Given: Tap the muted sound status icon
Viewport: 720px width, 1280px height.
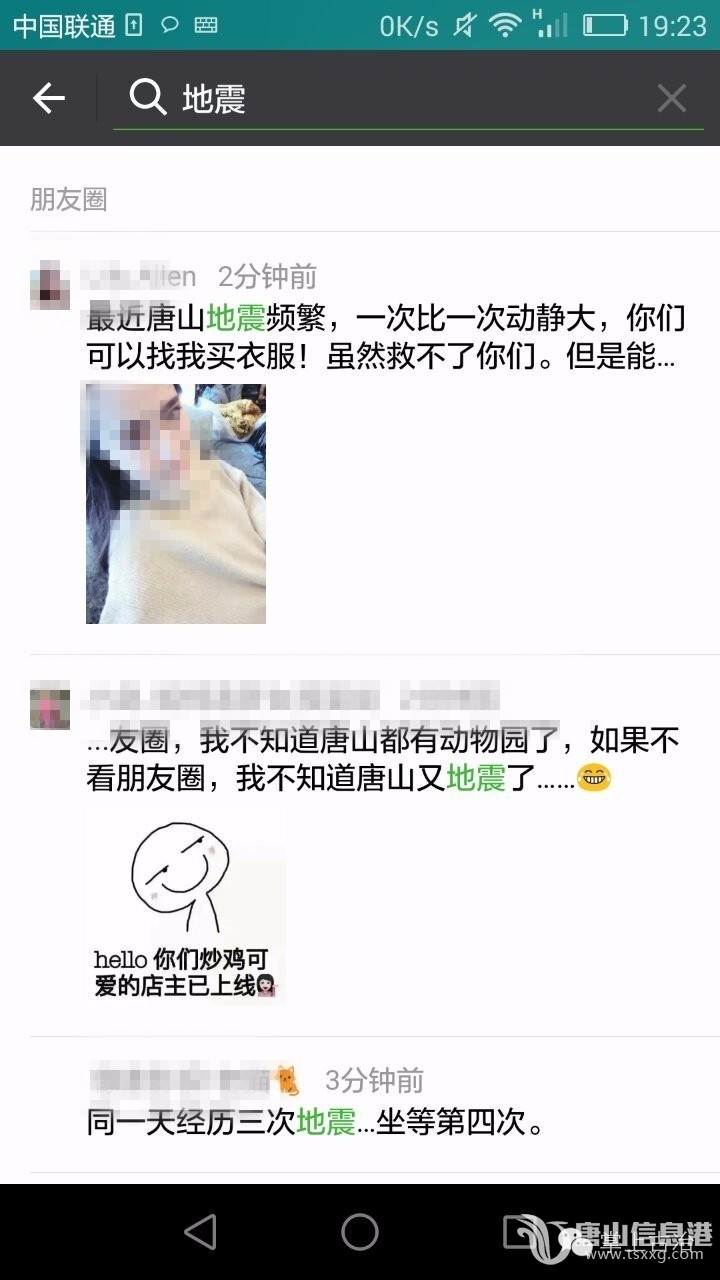Looking at the screenshot, I should (x=464, y=26).
